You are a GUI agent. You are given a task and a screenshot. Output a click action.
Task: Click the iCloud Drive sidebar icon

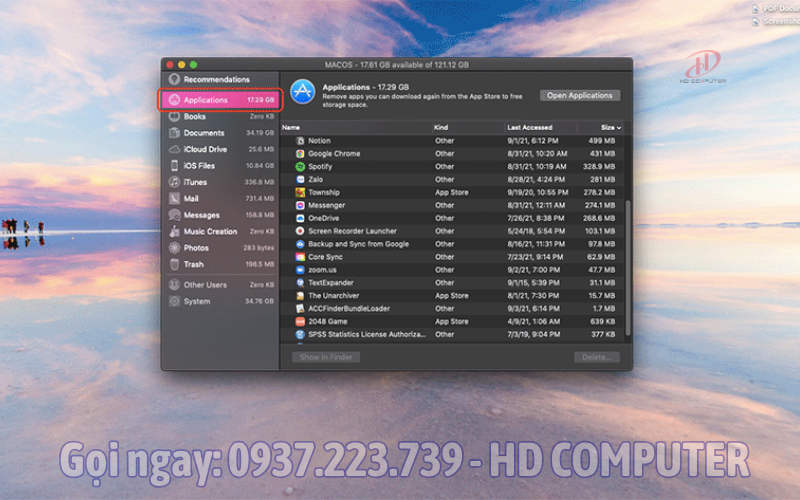[x=174, y=149]
